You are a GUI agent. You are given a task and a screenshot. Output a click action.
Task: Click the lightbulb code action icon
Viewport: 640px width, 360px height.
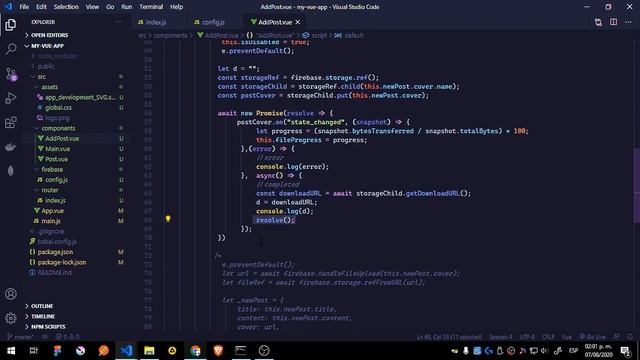[x=168, y=219]
